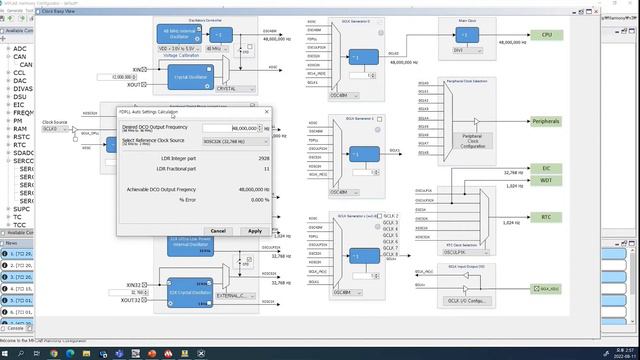Viewport: 640px width, 360px height.
Task: Click the plus icon under Available Components
Action: [x=3, y=39]
